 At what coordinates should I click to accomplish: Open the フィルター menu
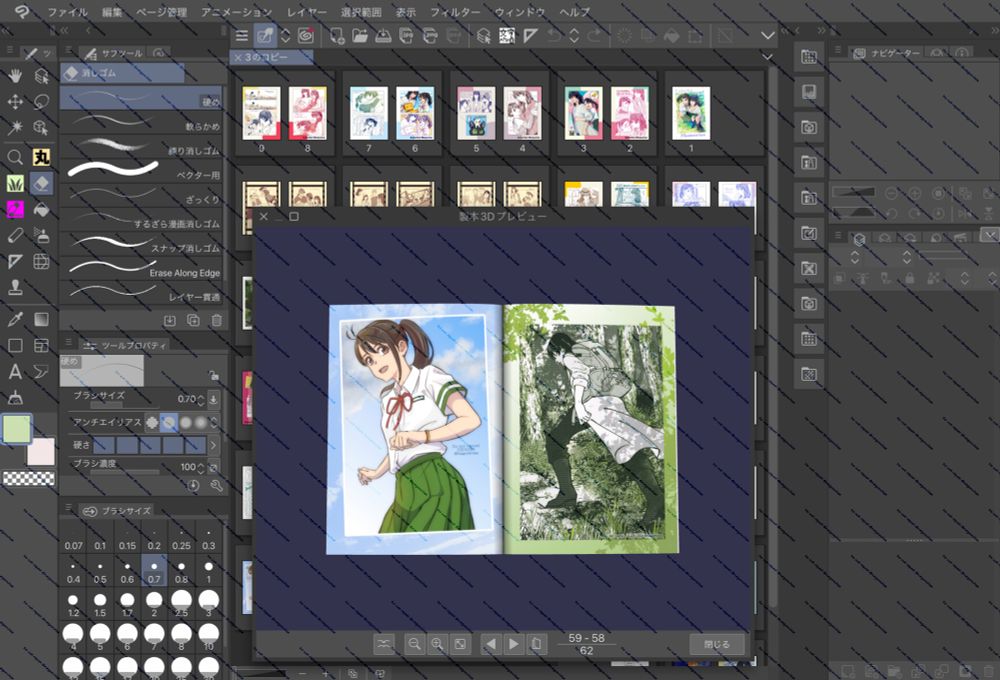click(455, 12)
